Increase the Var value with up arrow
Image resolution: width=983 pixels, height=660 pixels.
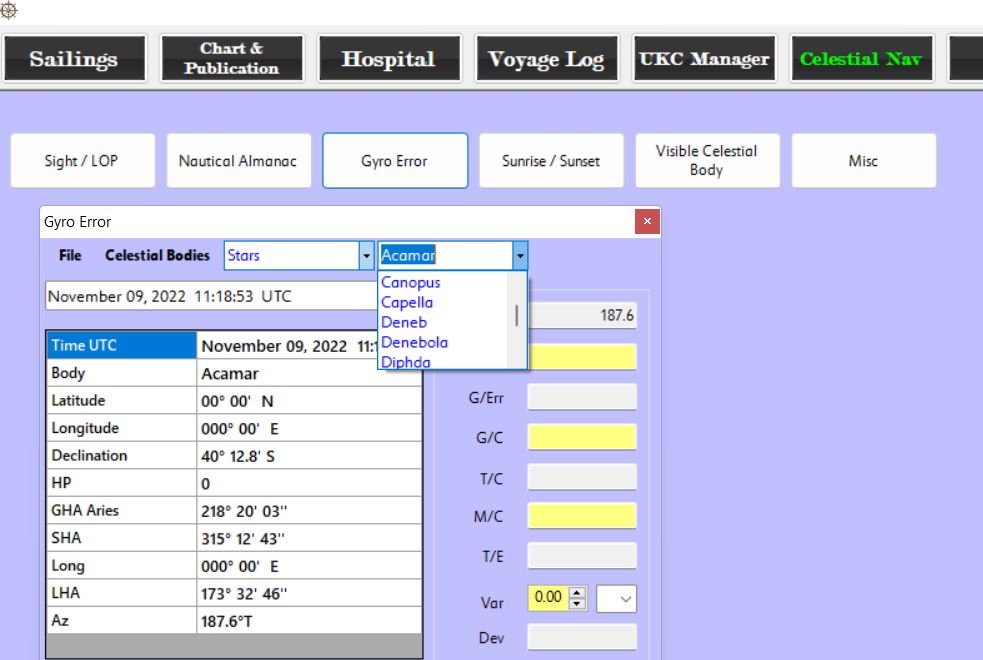tap(577, 592)
